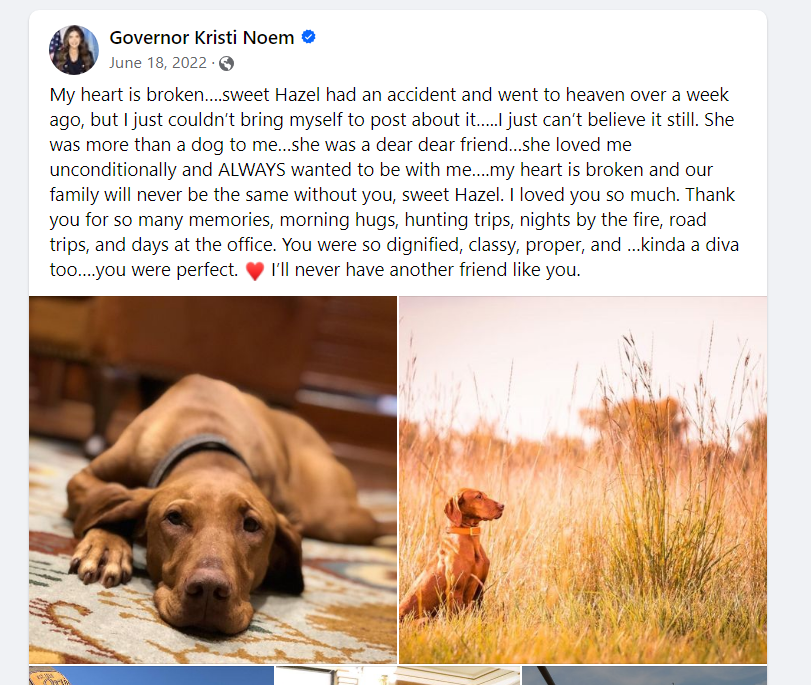The height and width of the screenshot is (685, 811).
Task: Click the public audience globe icon
Action: 227,63
